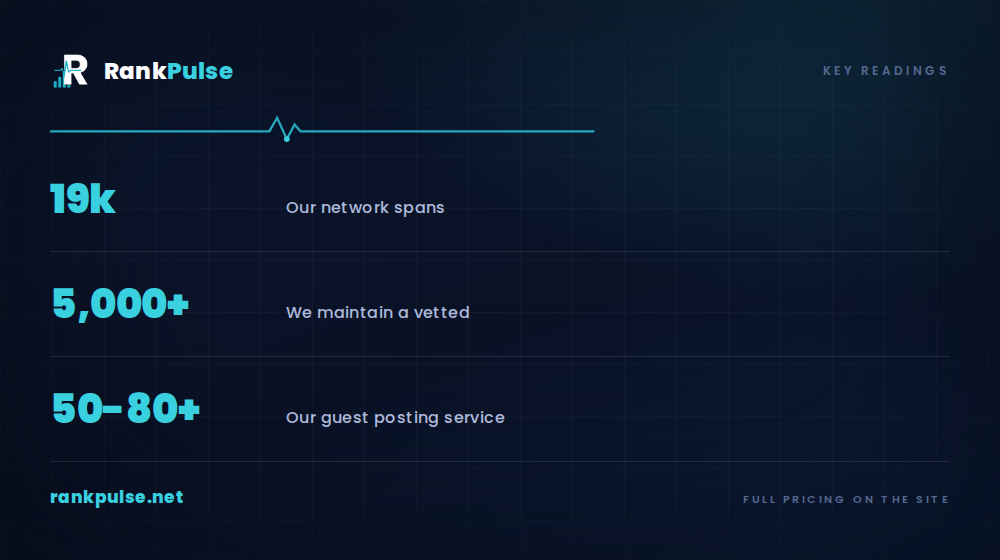Select the 'Our network spans' text

[x=365, y=207]
